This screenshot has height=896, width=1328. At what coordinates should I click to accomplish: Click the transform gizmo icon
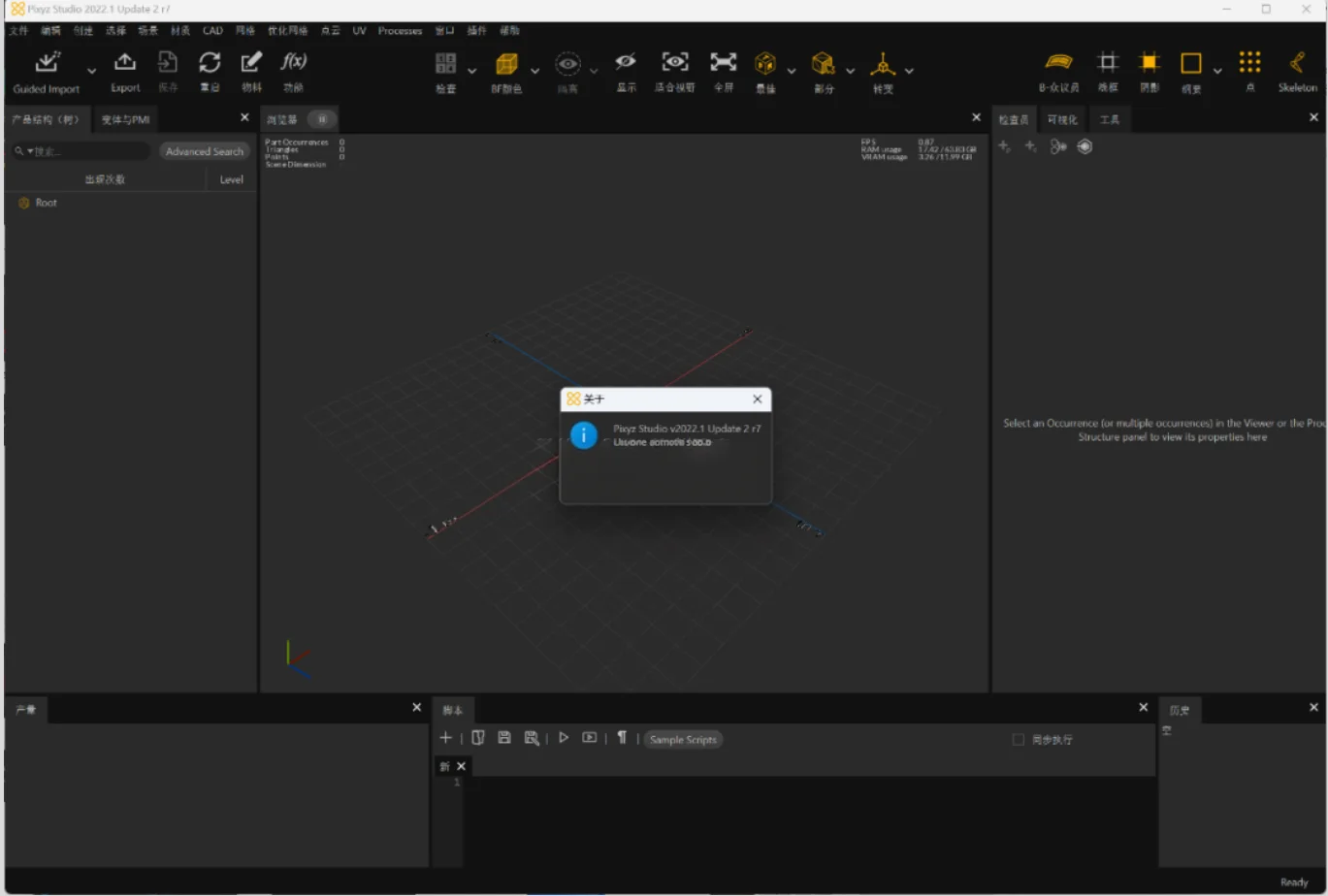883,64
